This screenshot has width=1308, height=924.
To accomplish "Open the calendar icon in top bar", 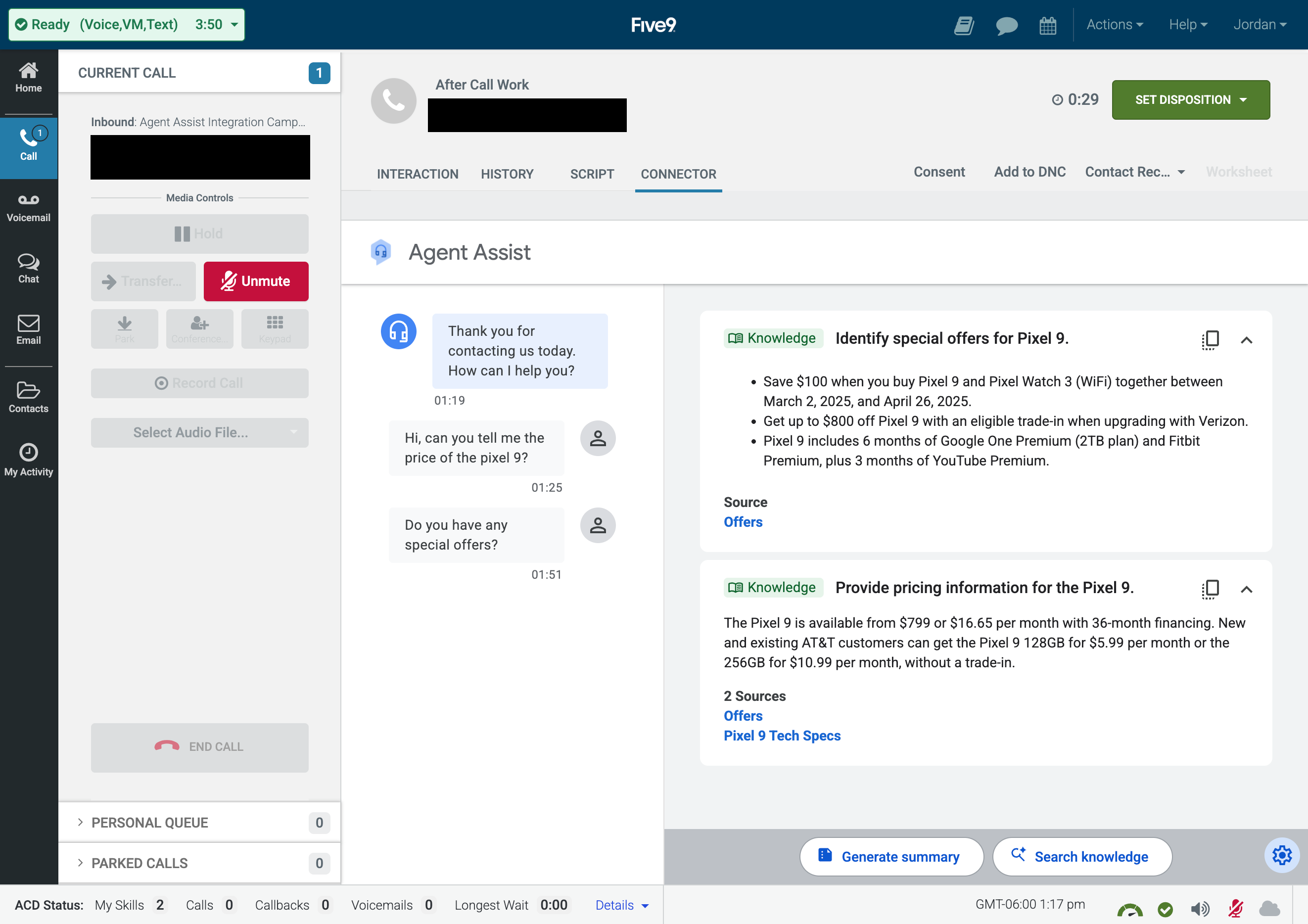I will tap(1048, 25).
